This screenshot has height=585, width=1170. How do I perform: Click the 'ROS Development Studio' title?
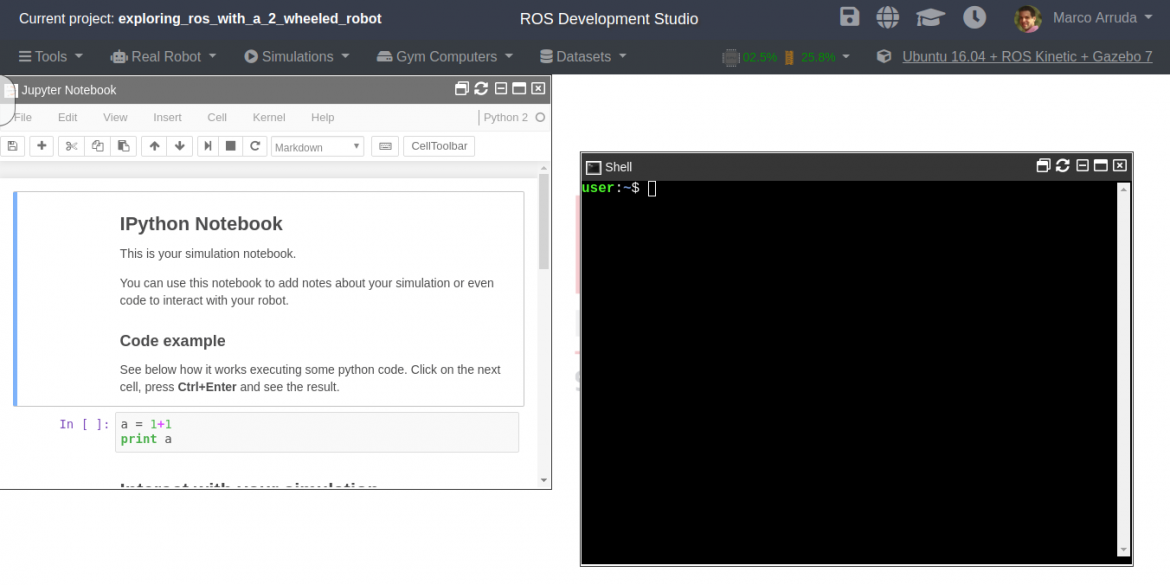point(609,19)
